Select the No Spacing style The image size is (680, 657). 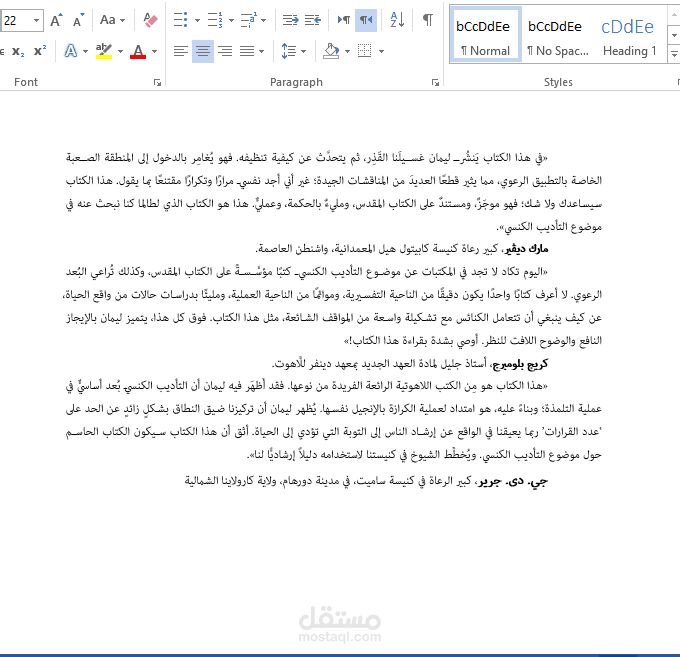(x=558, y=35)
